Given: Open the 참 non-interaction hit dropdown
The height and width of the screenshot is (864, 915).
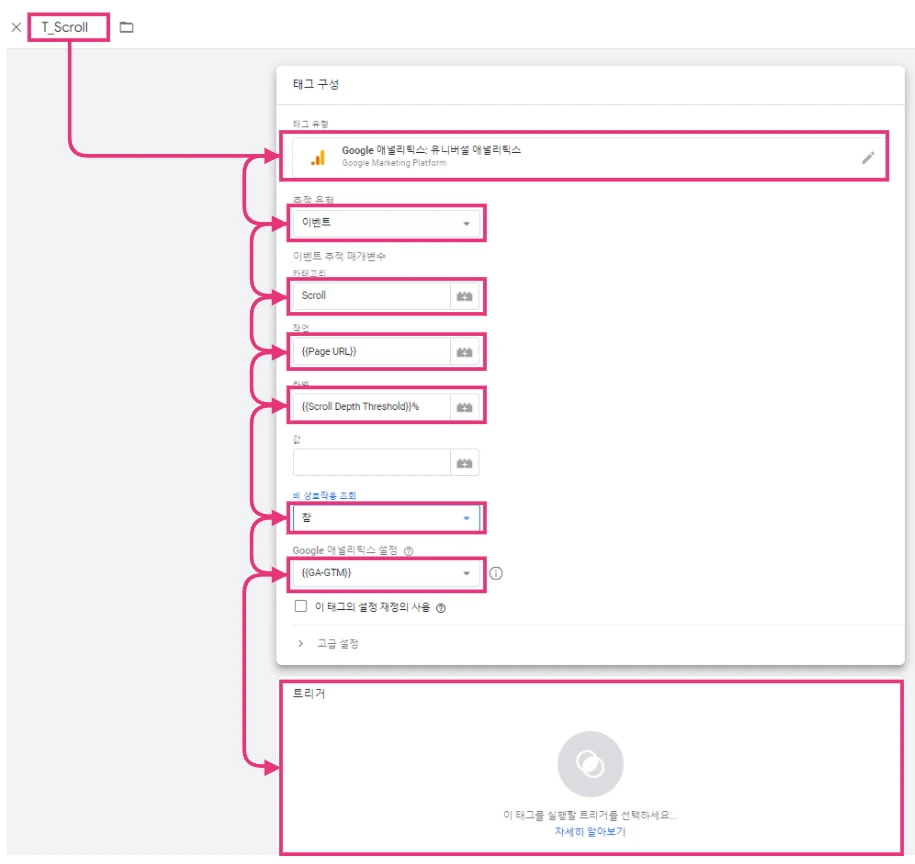Looking at the screenshot, I should (386, 518).
